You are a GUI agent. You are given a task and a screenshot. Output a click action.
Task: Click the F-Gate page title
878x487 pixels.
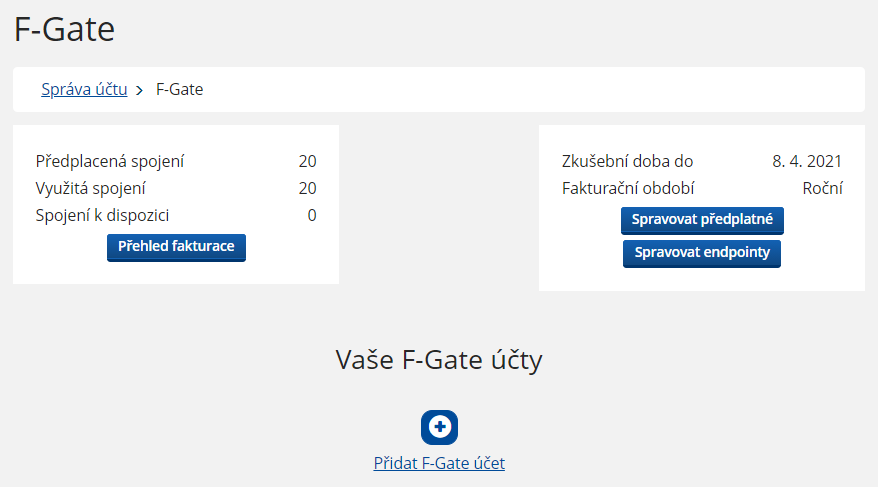click(x=64, y=29)
